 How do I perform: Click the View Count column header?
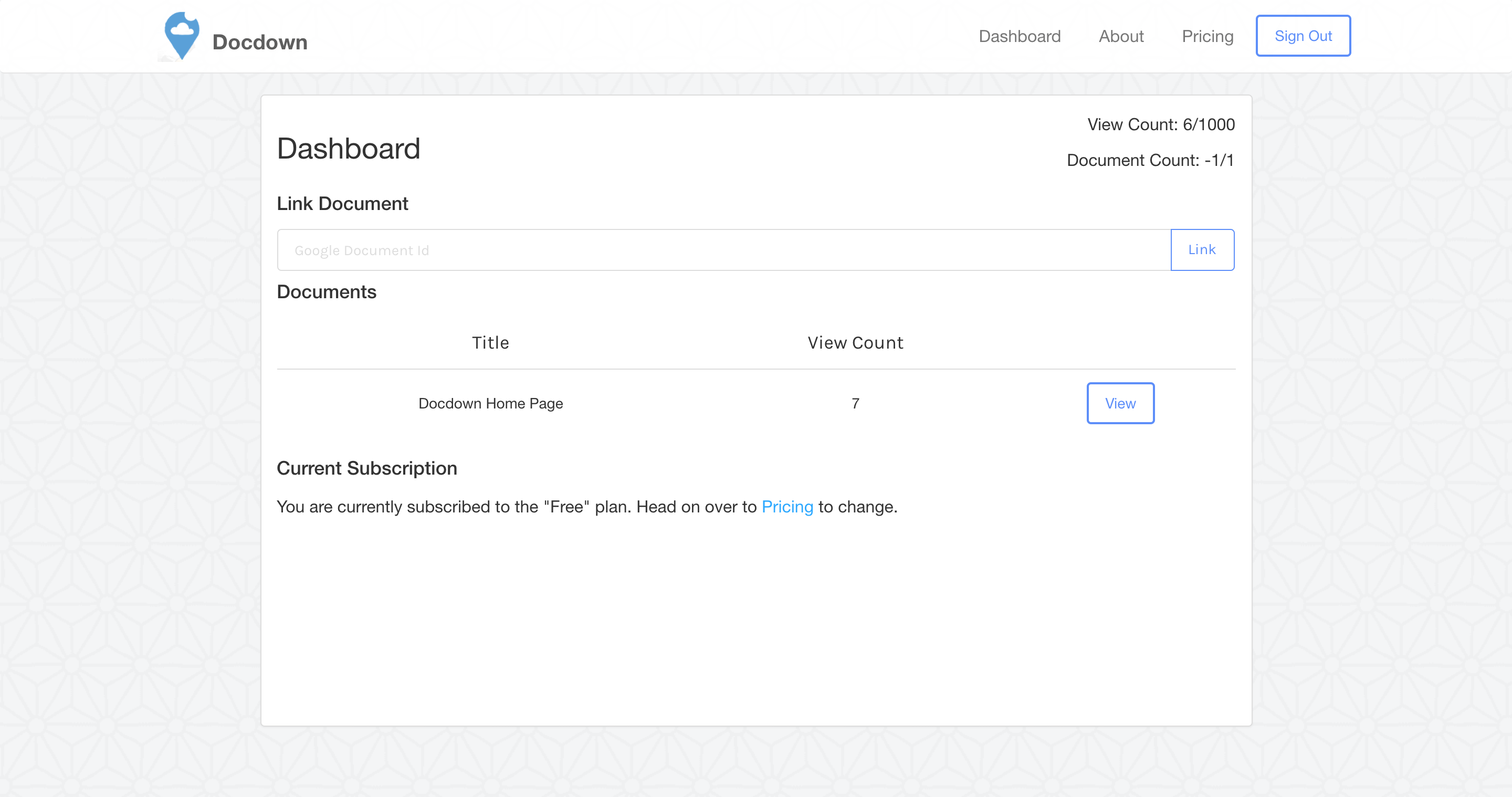tap(855, 343)
